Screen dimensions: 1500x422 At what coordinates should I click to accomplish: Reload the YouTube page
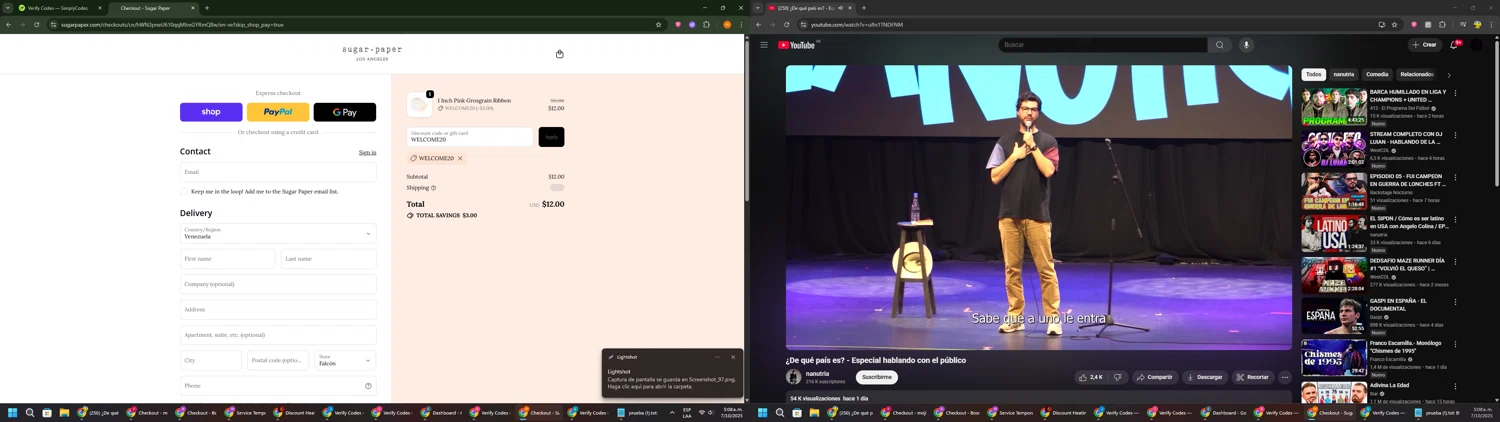pyautogui.click(x=786, y=25)
